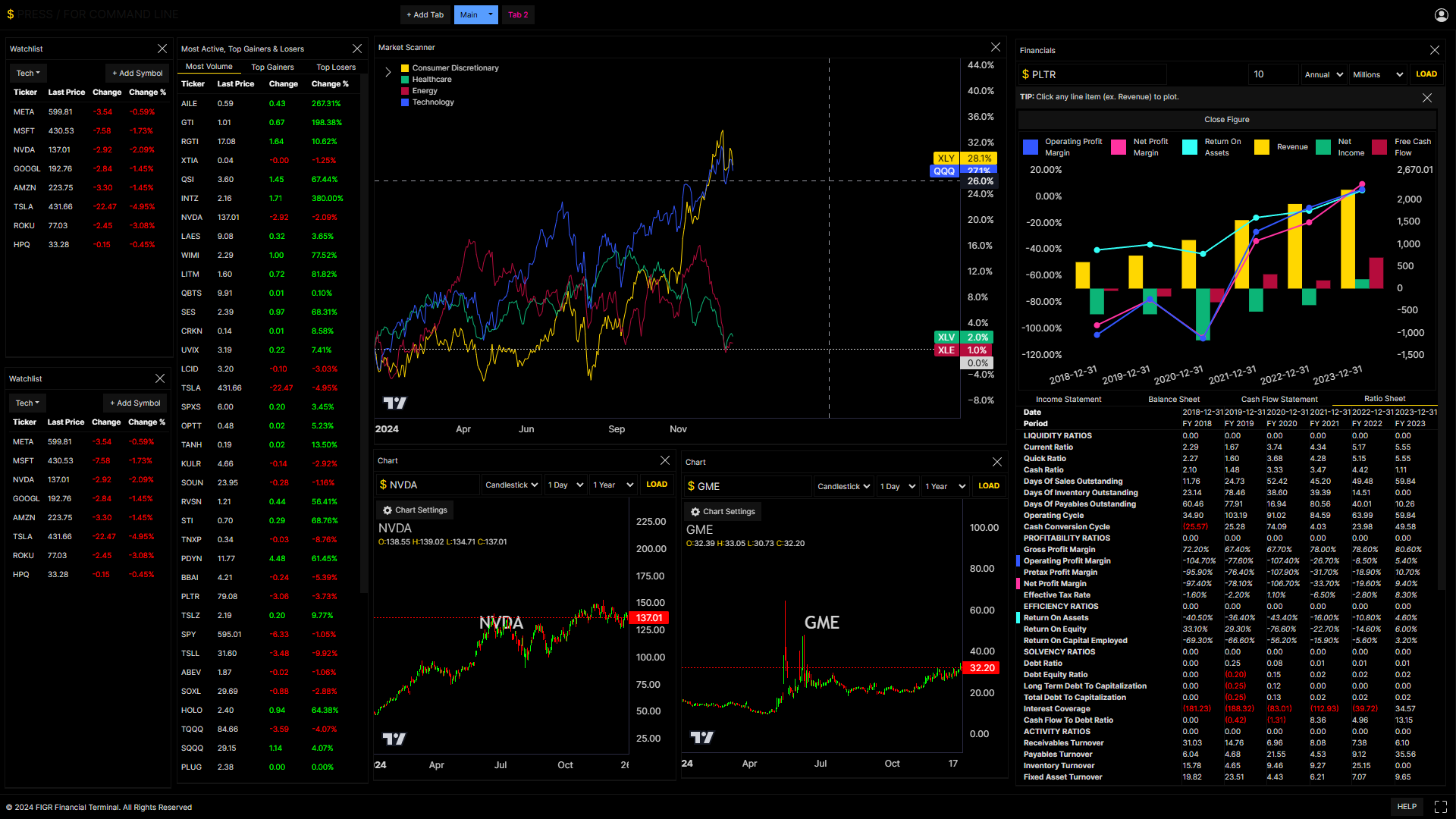Click TradingView logo on GME chart
Image resolution: width=1456 pixels, height=819 pixels.
(x=701, y=737)
